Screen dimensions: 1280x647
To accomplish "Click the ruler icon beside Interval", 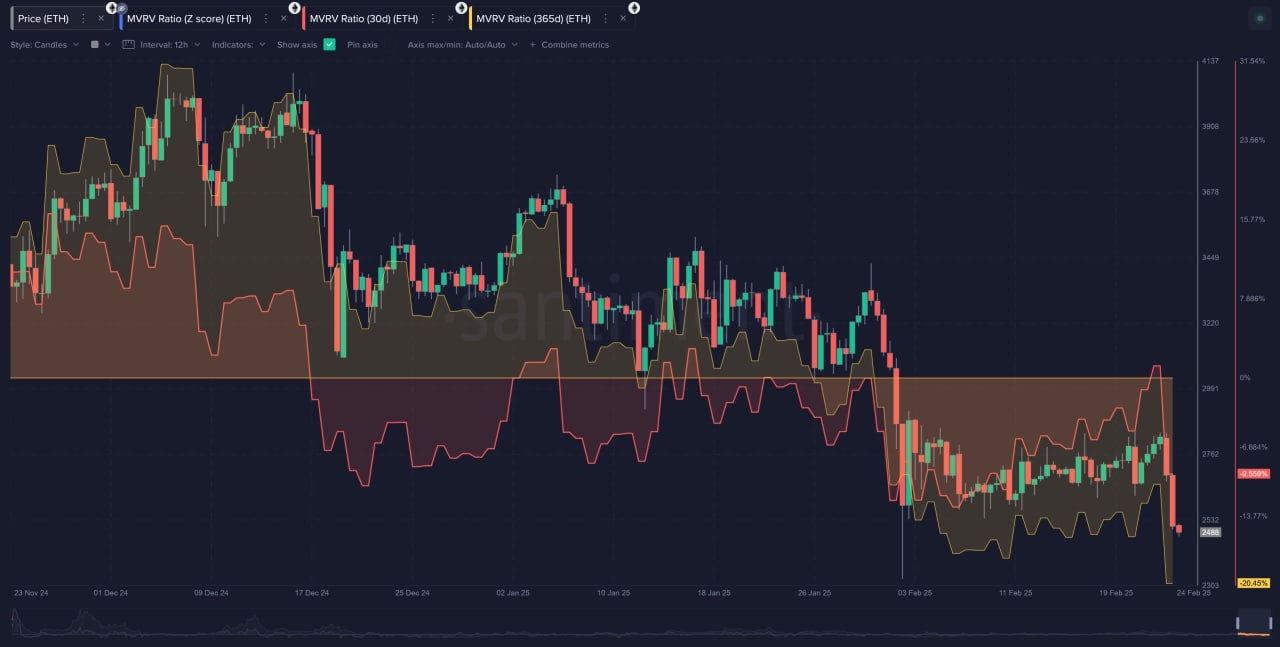I will click(x=128, y=44).
